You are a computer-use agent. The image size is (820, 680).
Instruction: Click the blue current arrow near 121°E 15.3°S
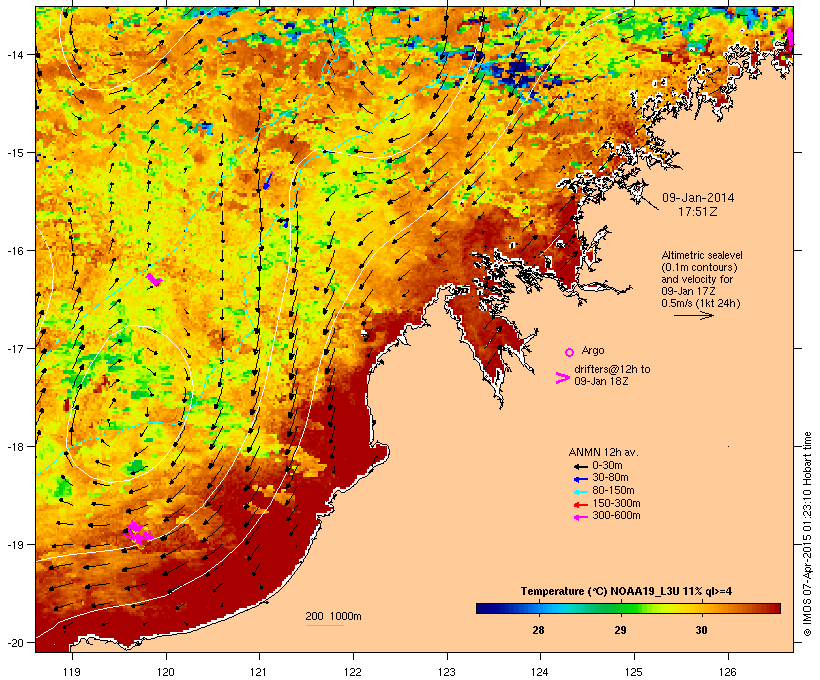pyautogui.click(x=268, y=181)
